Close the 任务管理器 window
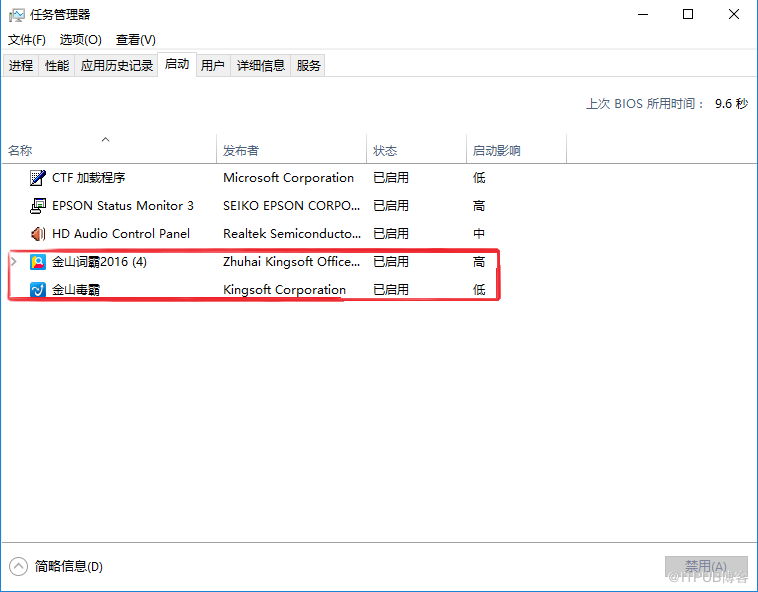The width and height of the screenshot is (758, 592). pos(734,14)
